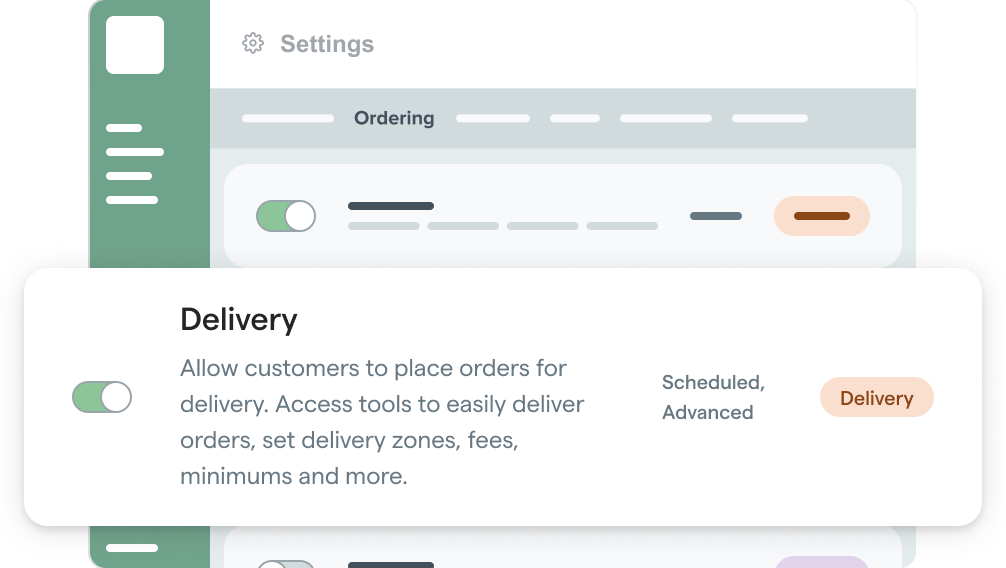The width and height of the screenshot is (1006, 568).
Task: Click the purple badge in bottom row
Action: pos(822,562)
